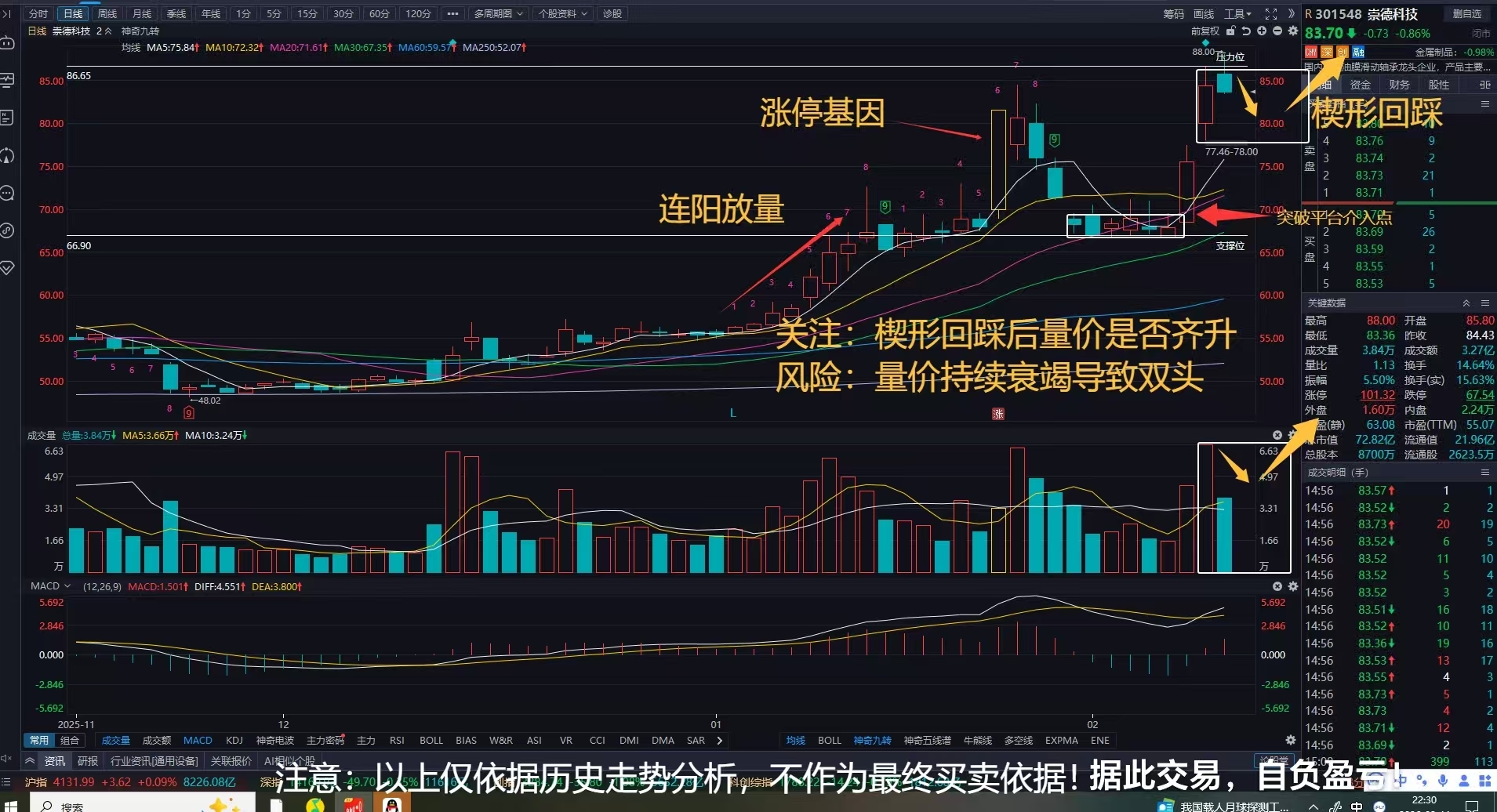Collapse the news panel with double-up chevron
The width and height of the screenshot is (1497, 812).
(30, 760)
